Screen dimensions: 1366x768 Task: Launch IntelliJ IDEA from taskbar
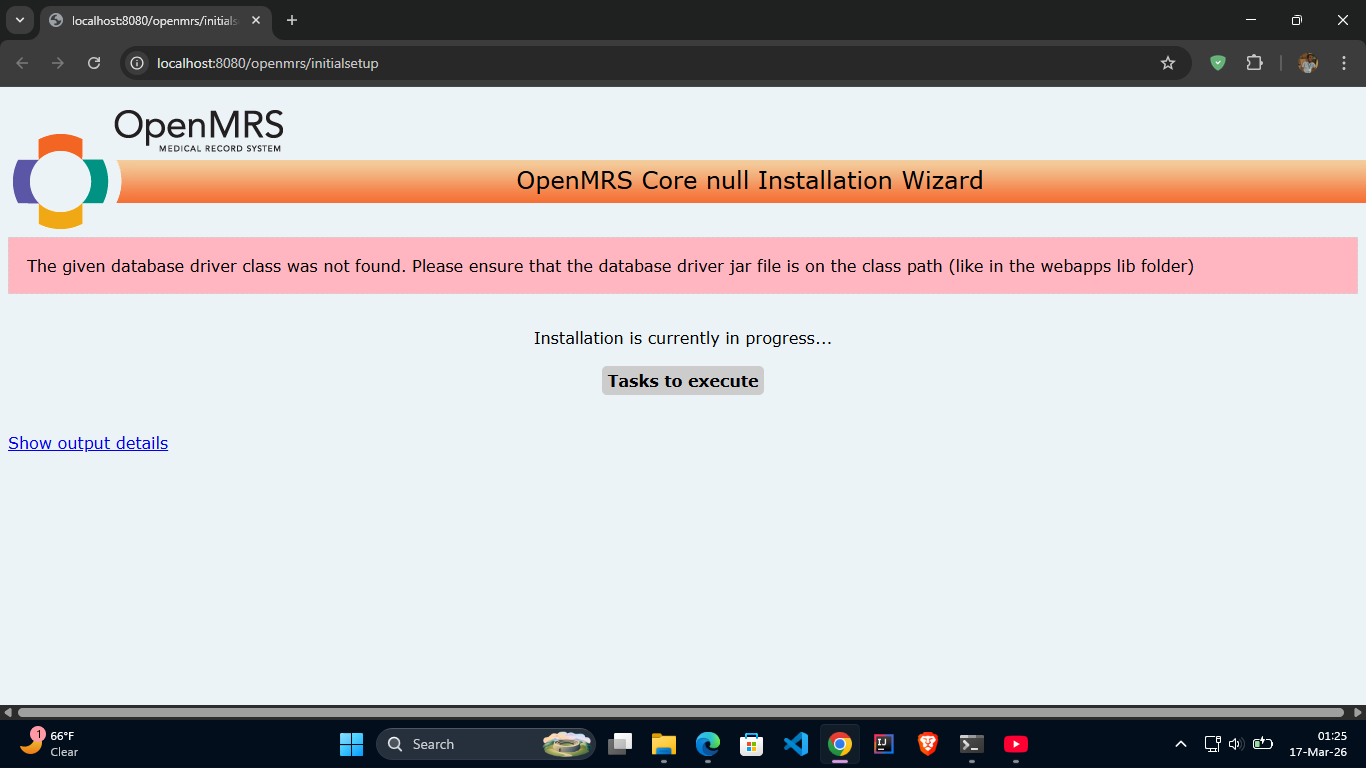883,744
